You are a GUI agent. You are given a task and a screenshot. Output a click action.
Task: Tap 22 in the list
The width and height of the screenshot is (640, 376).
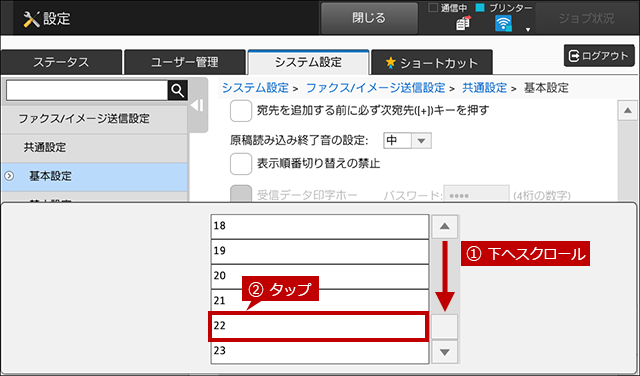[x=318, y=326]
